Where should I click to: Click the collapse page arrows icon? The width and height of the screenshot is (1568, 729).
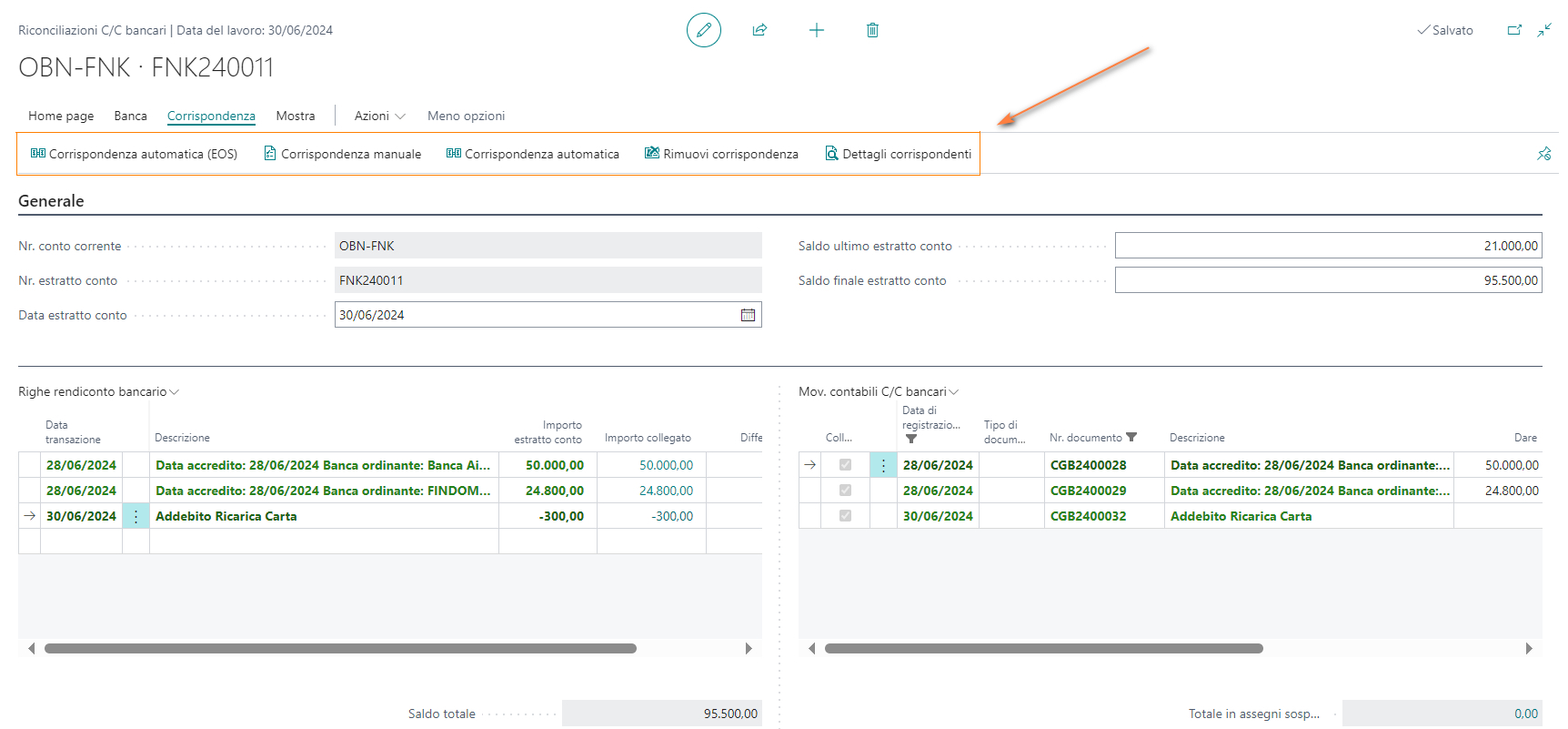click(1544, 30)
